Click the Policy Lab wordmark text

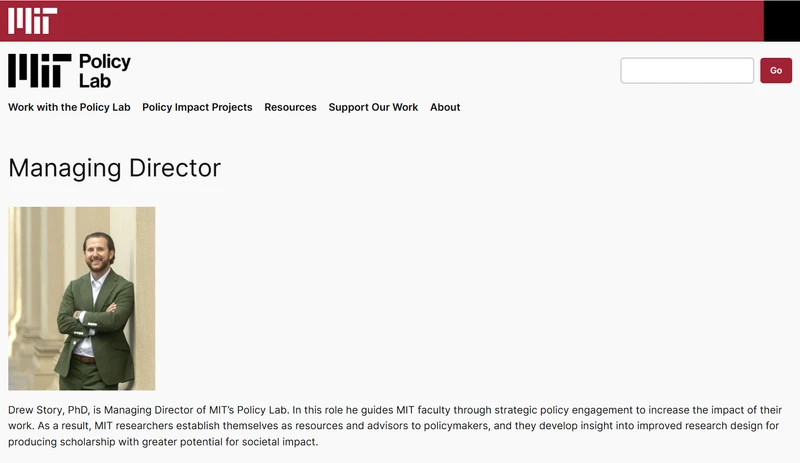tap(104, 71)
